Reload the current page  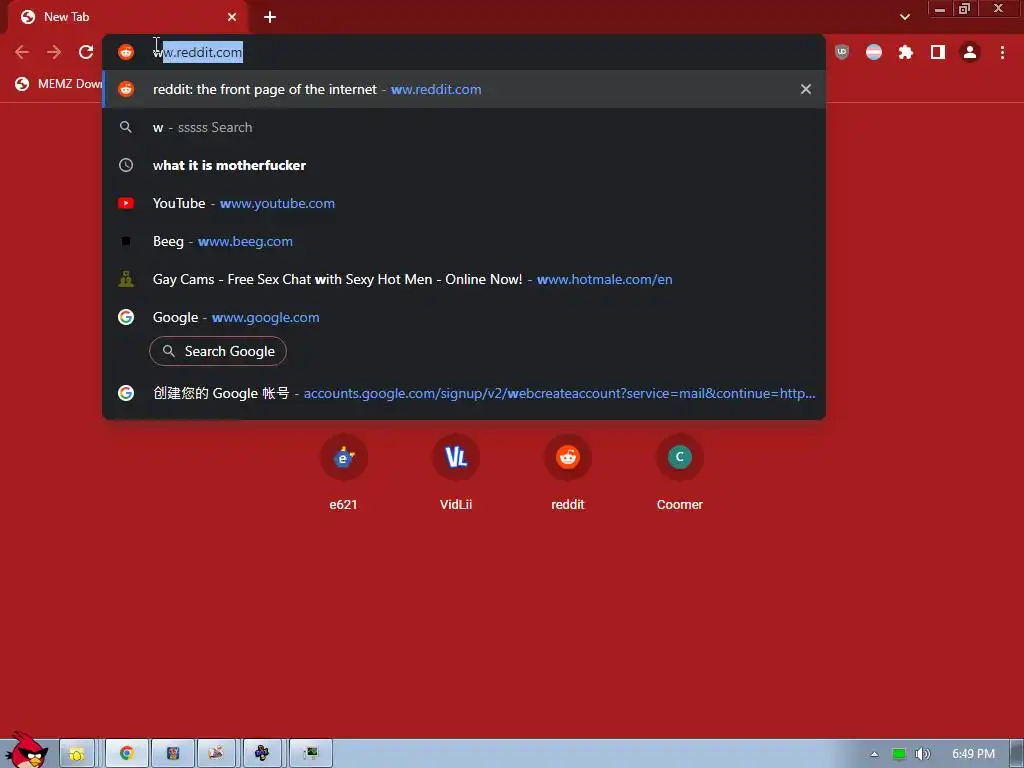coord(86,52)
